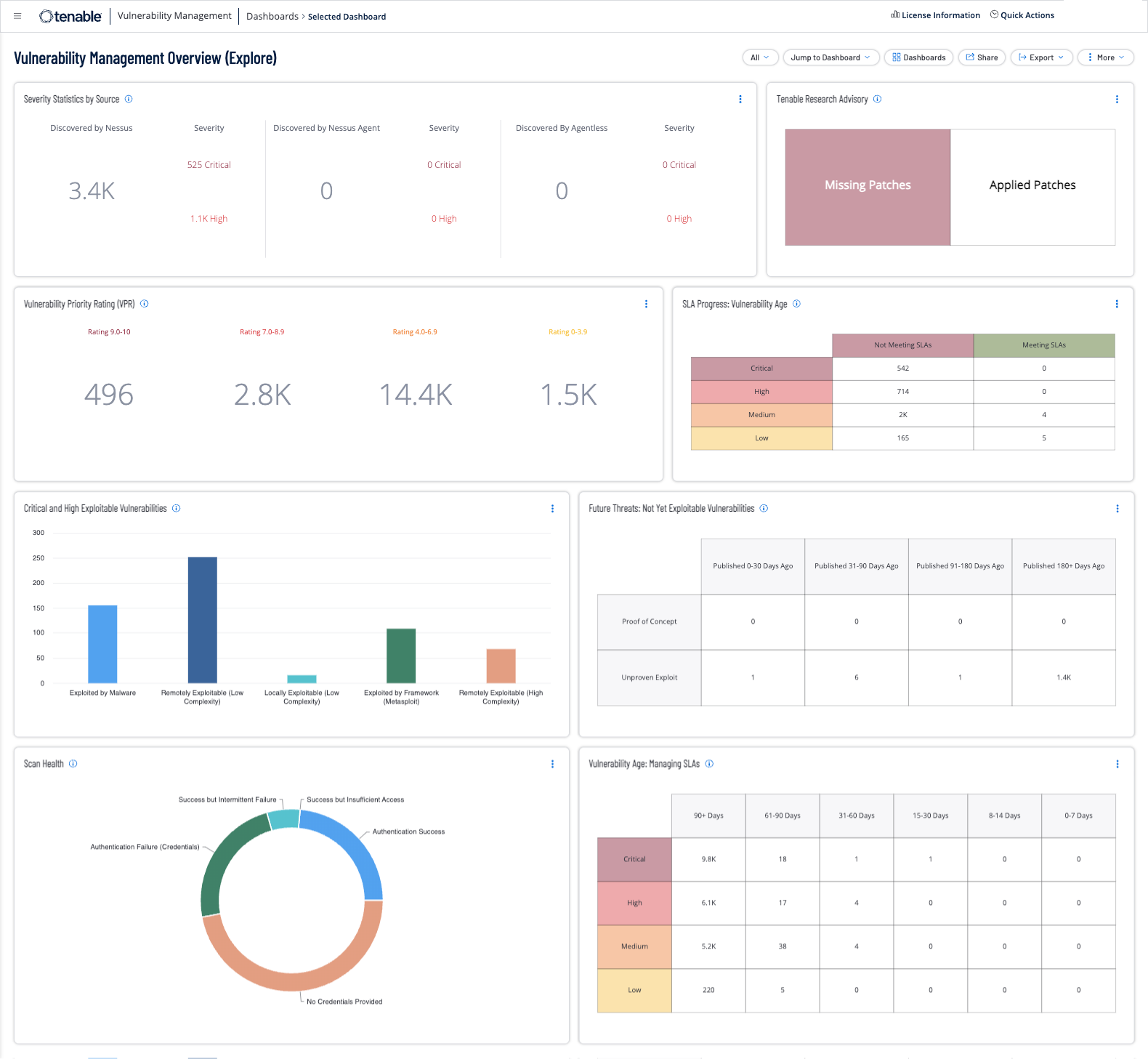Open the Export dropdown
The image size is (1148, 1059).
1041,57
